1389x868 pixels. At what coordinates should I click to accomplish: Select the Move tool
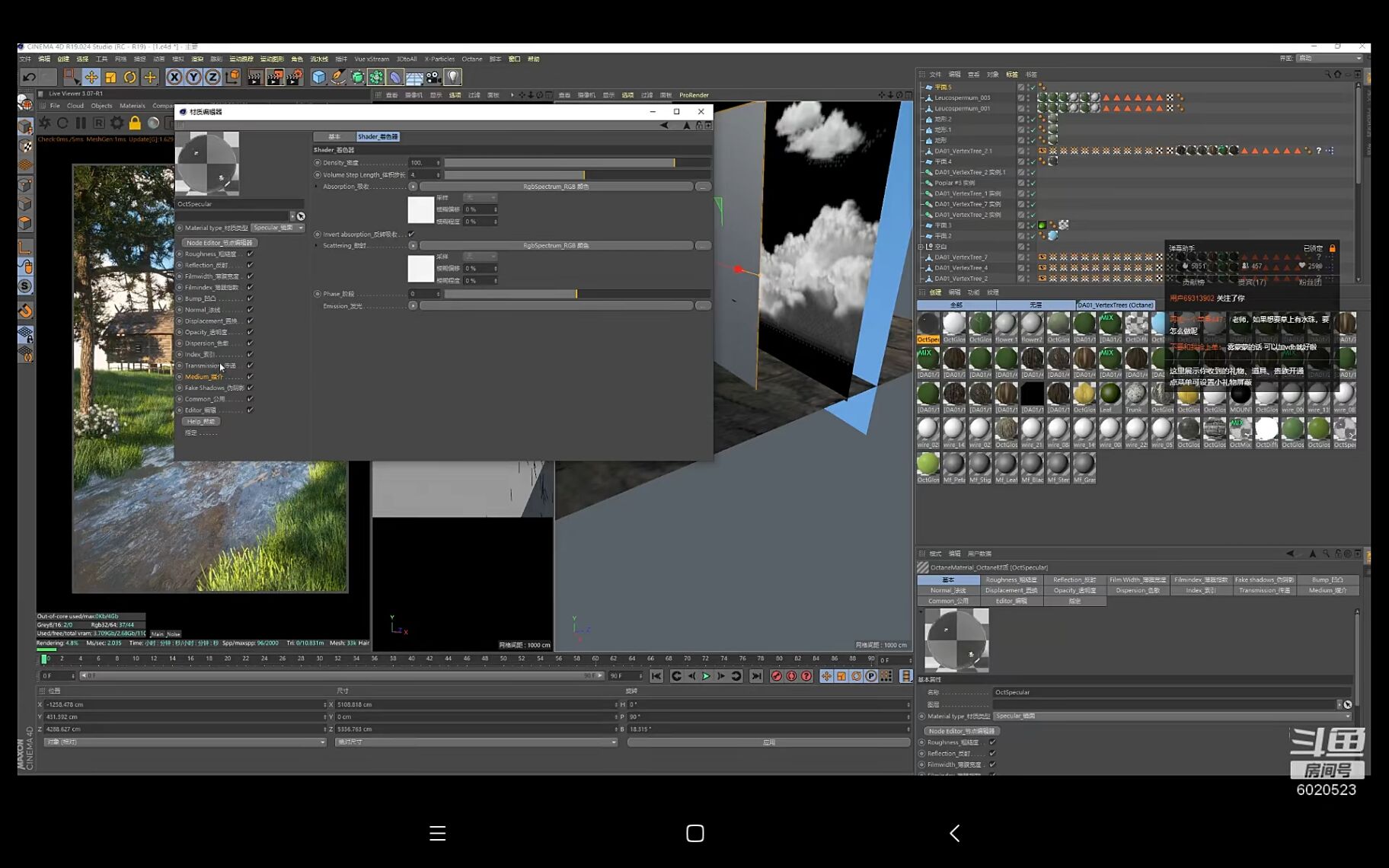pyautogui.click(x=91, y=77)
